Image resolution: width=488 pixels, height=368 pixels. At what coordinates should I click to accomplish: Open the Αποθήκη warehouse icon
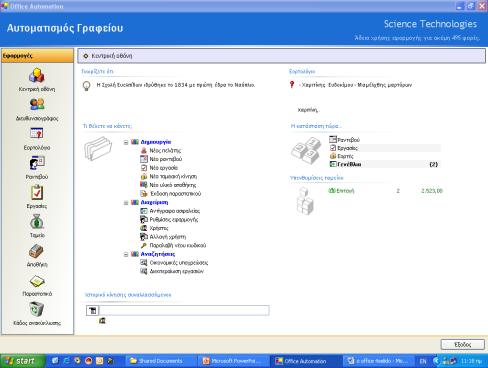click(37, 251)
